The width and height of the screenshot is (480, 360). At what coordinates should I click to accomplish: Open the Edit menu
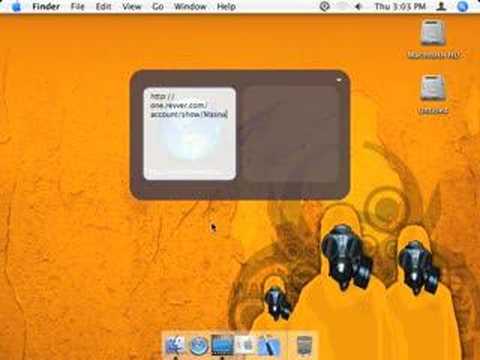click(x=103, y=6)
